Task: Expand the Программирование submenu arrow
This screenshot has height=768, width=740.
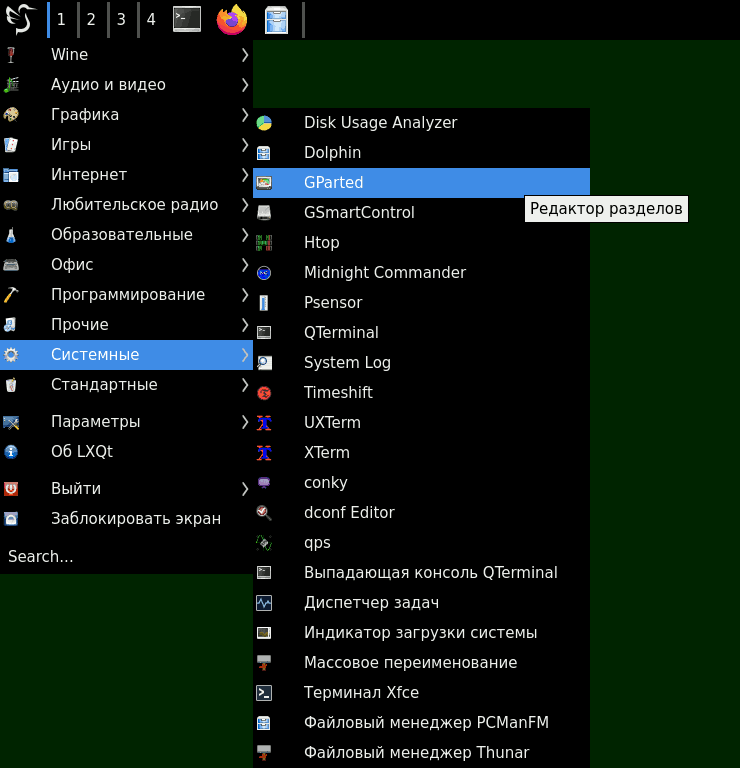Action: 245,294
